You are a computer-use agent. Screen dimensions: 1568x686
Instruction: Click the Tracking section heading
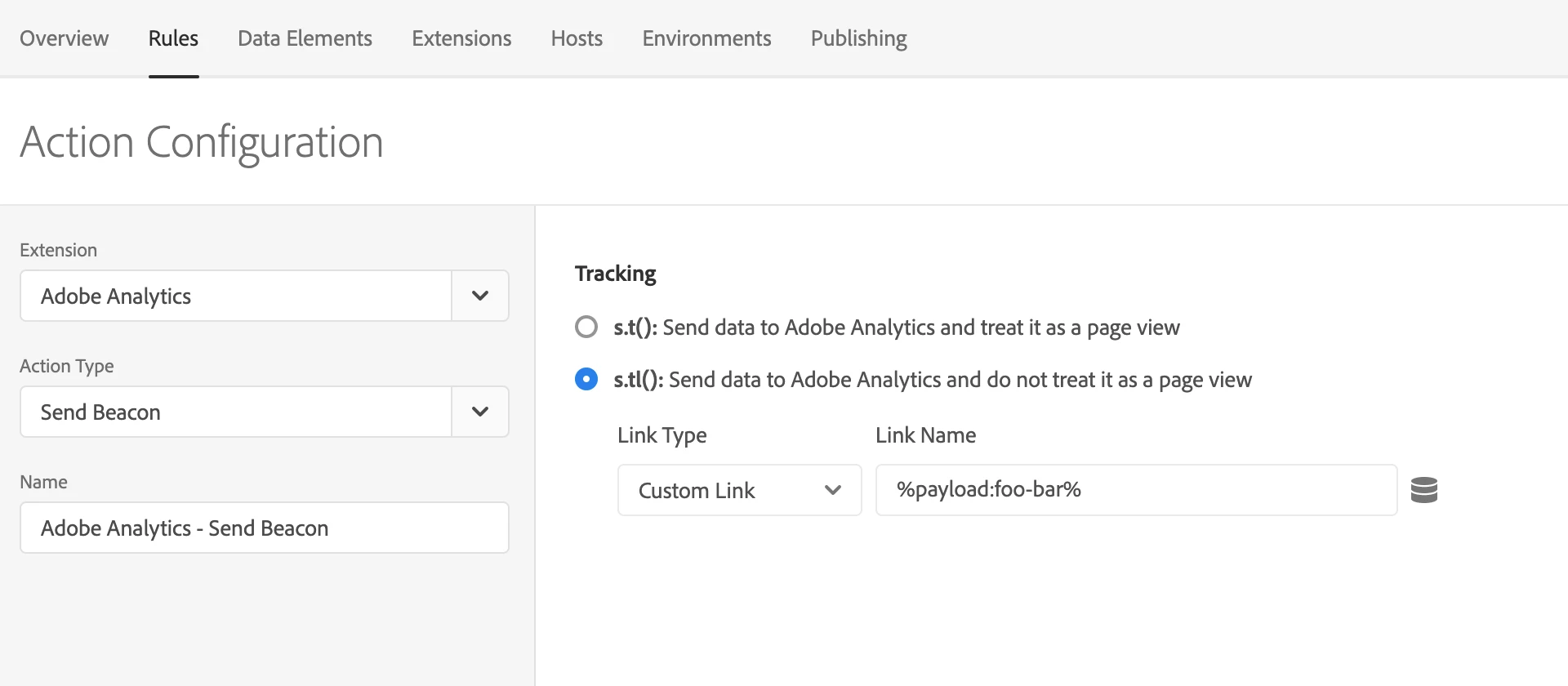pyautogui.click(x=615, y=274)
